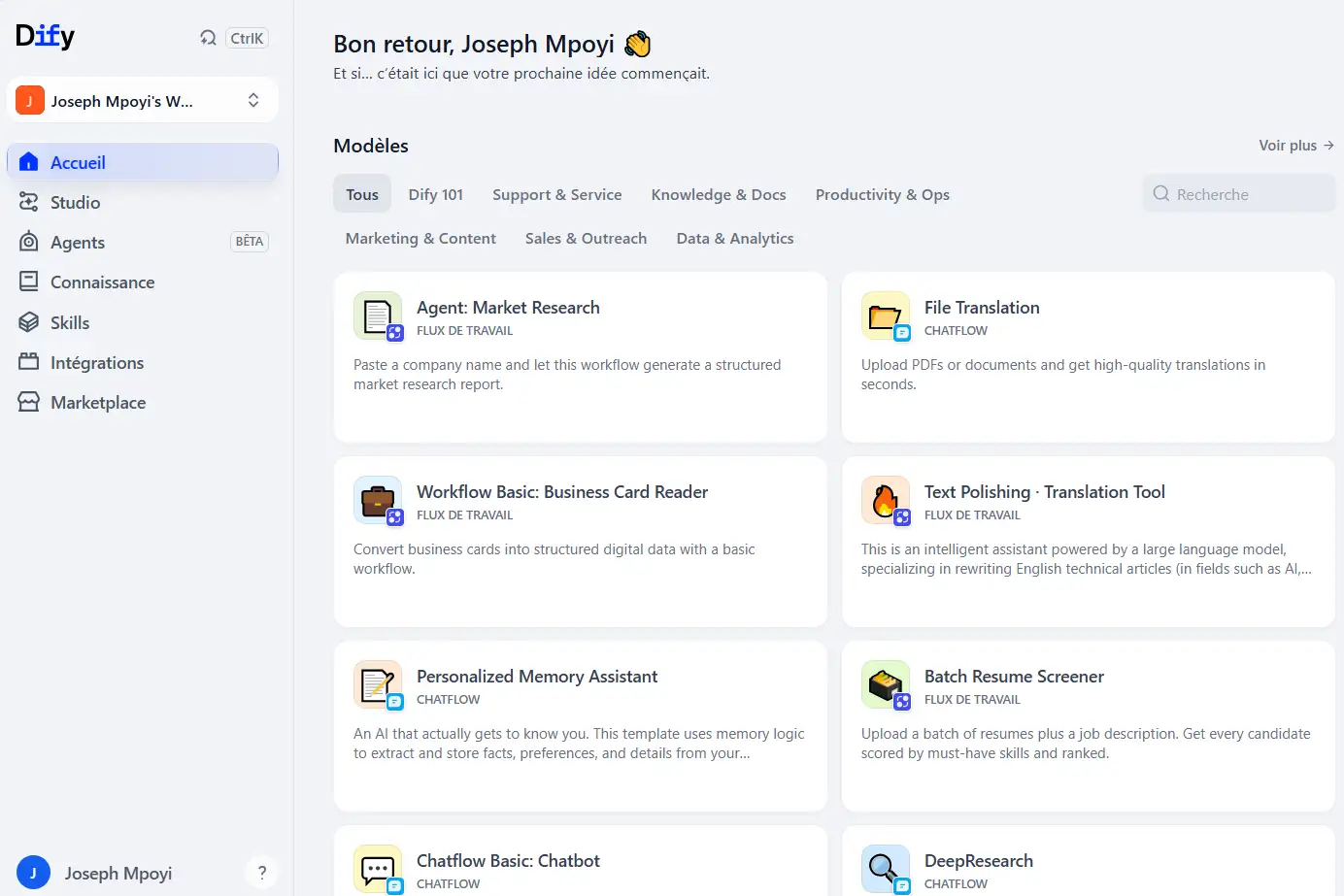Click the Agents sidebar icon

29,242
